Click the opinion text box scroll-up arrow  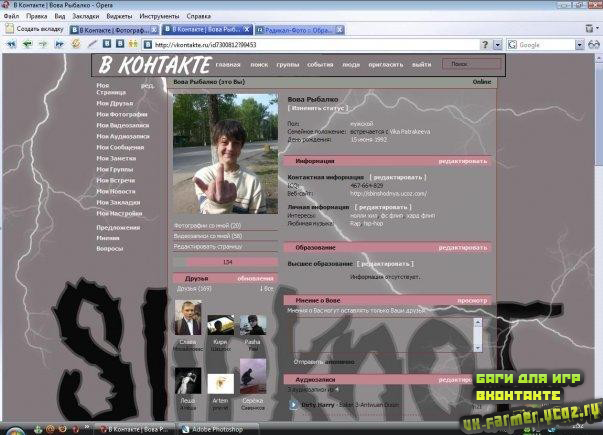(x=478, y=322)
